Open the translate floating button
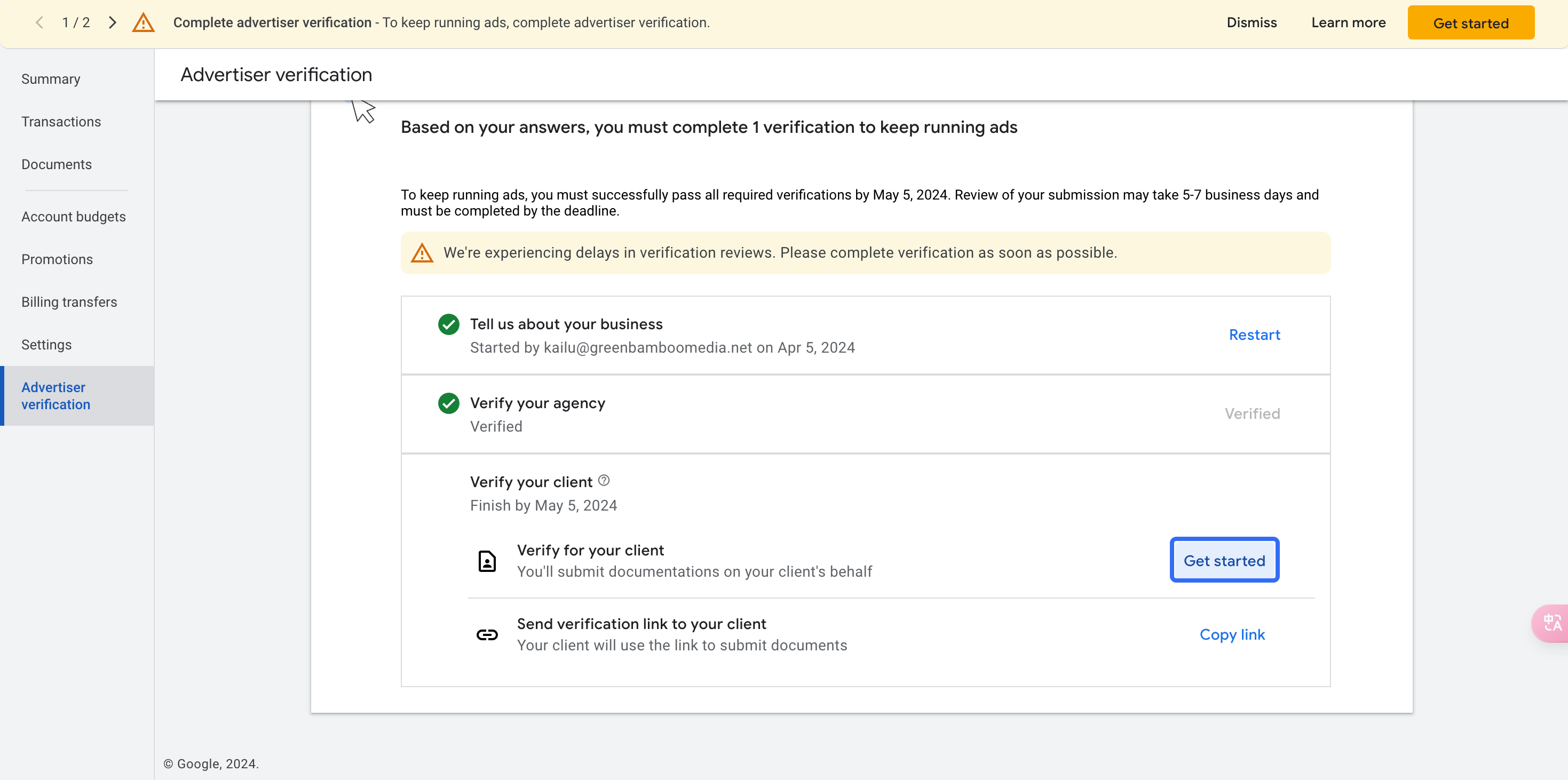Viewport: 1568px width, 780px height. [1551, 623]
